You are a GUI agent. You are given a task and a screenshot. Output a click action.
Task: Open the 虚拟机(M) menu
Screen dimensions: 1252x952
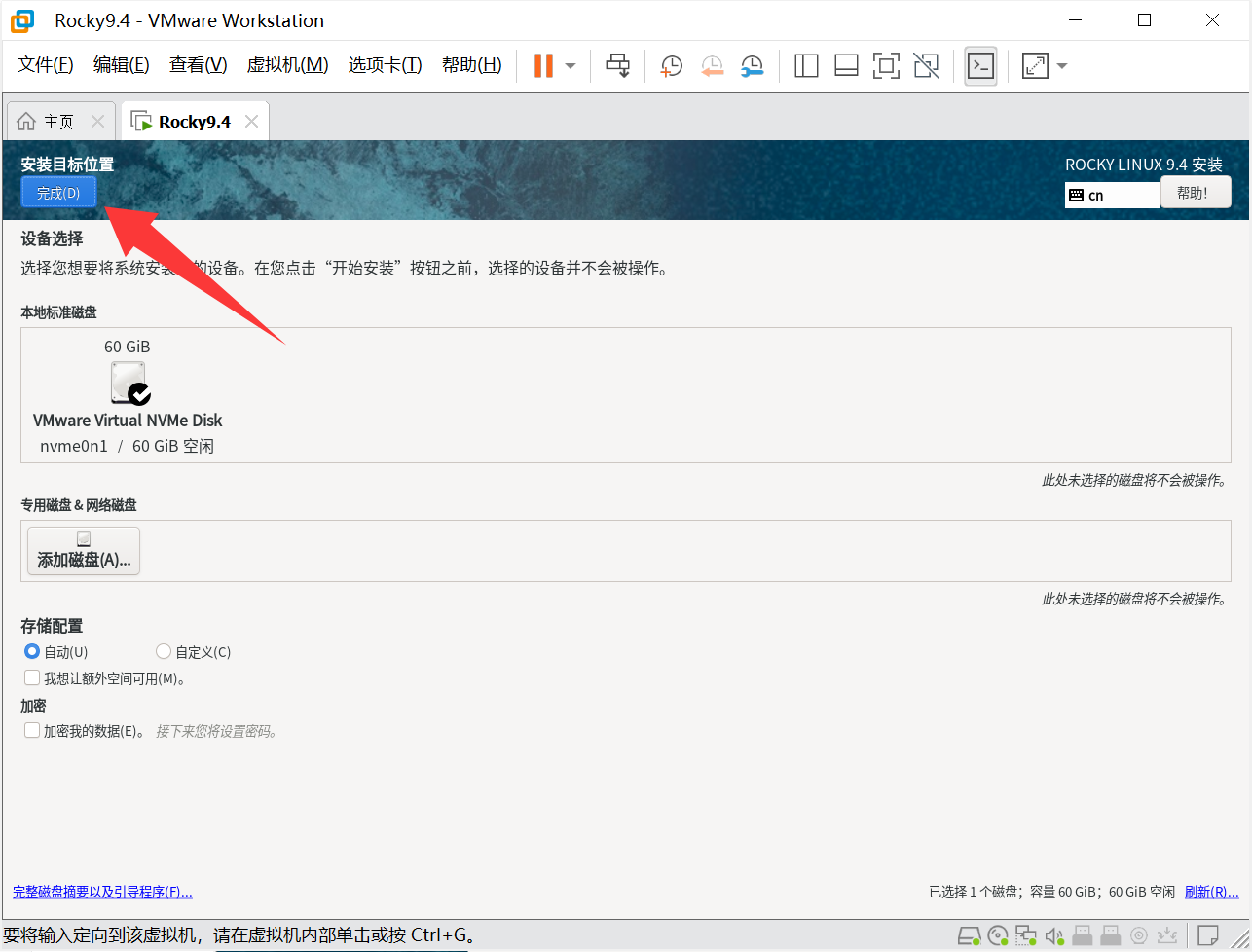(287, 65)
